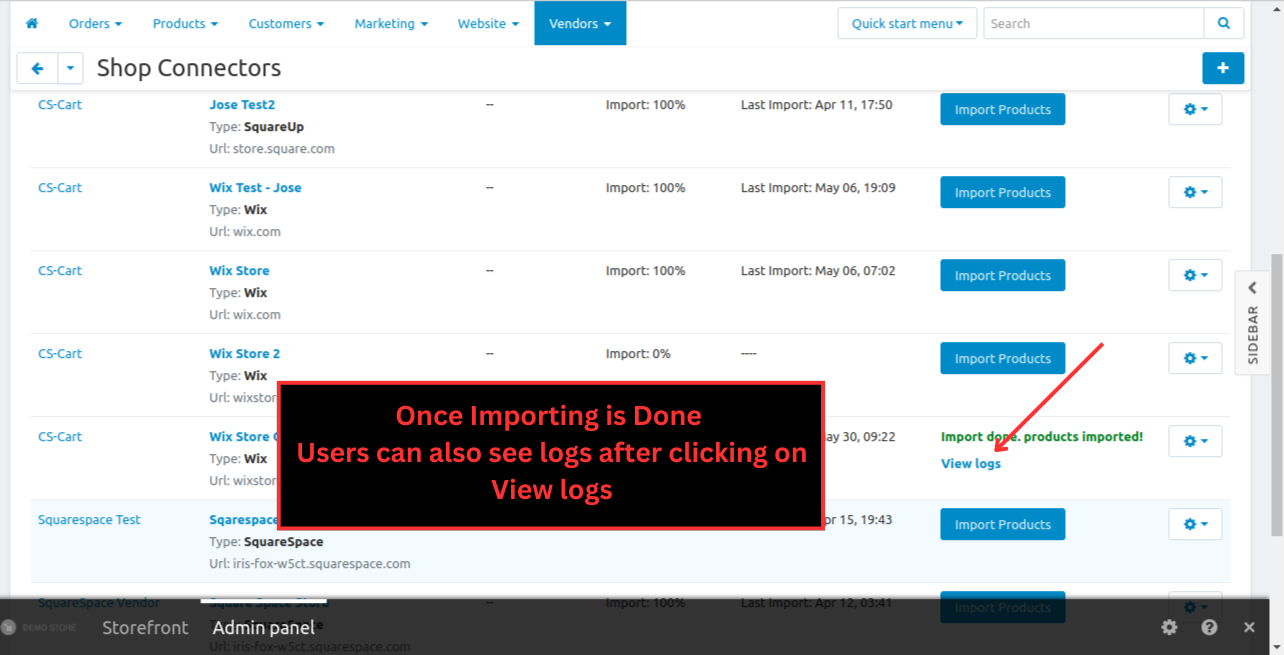Switch to Admin panel in bottom bar
The width and height of the screenshot is (1284, 655).
(x=263, y=627)
